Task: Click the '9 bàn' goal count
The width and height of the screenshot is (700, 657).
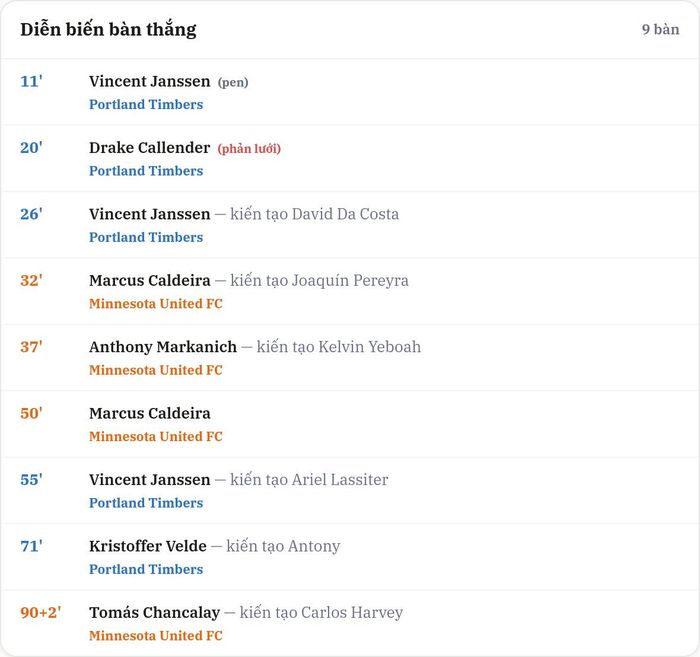Action: point(661,29)
